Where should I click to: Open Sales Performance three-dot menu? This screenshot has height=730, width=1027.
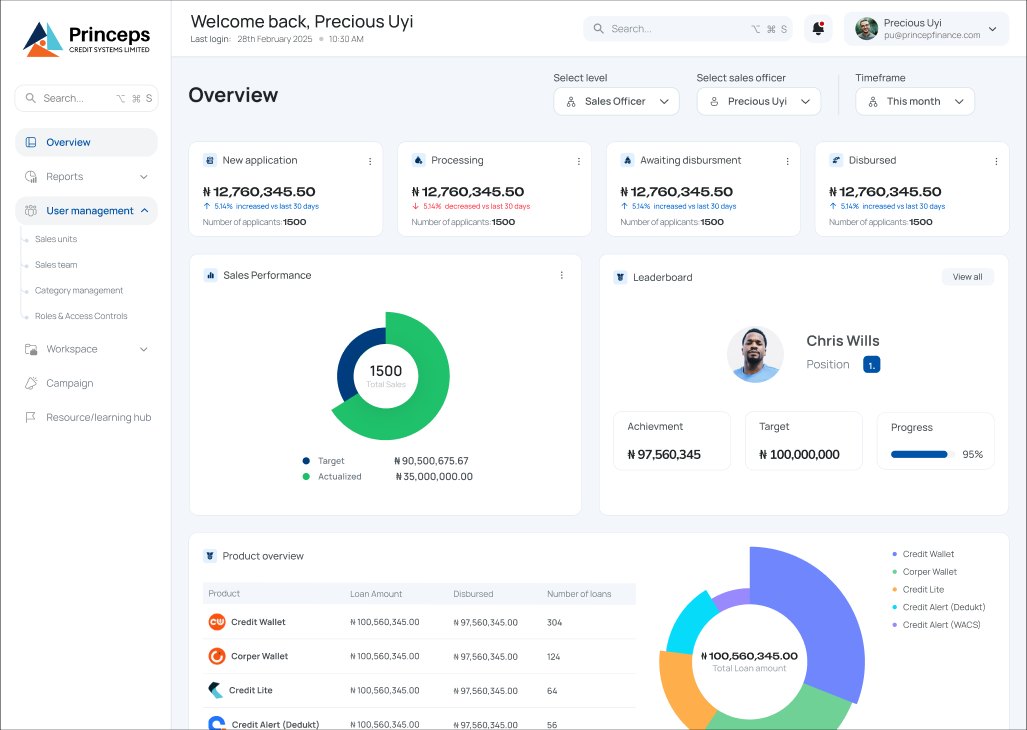561,276
